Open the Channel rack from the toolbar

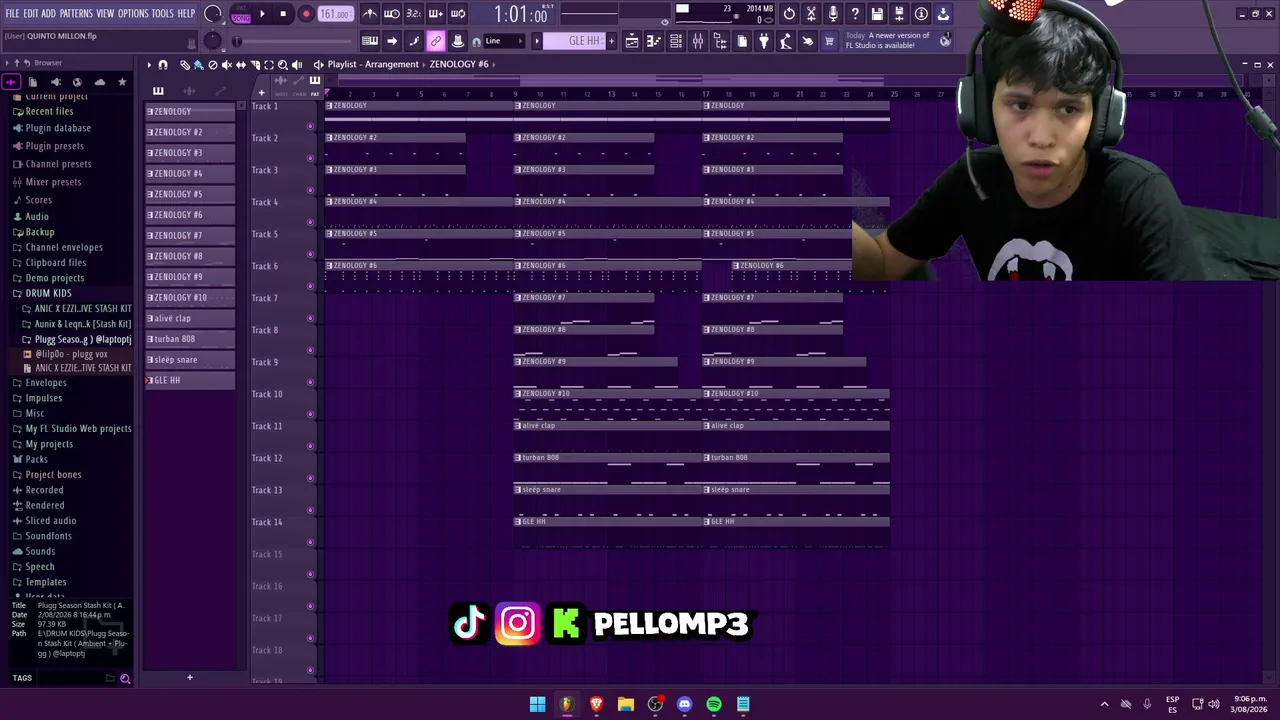(676, 41)
